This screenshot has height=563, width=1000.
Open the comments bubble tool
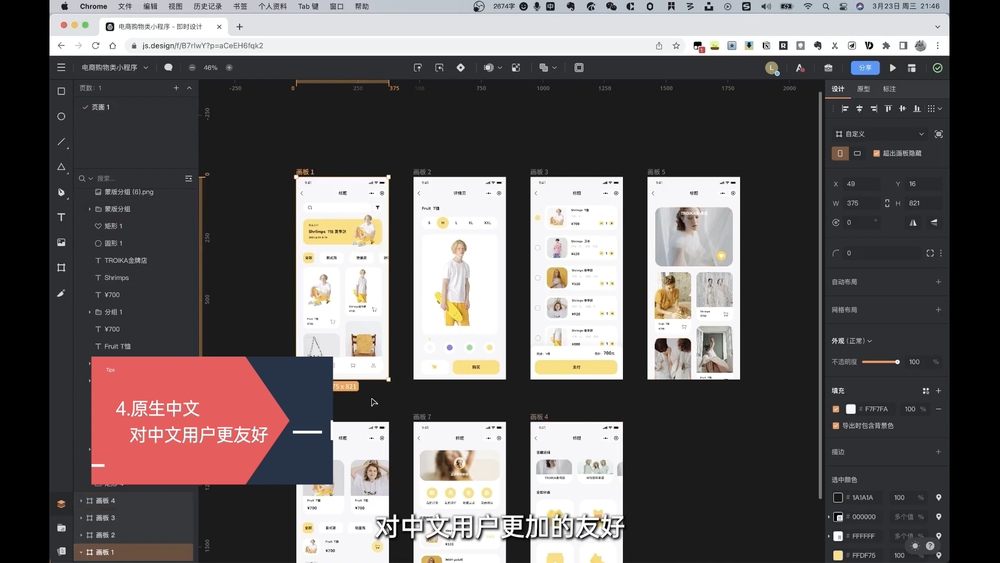click(x=168, y=67)
